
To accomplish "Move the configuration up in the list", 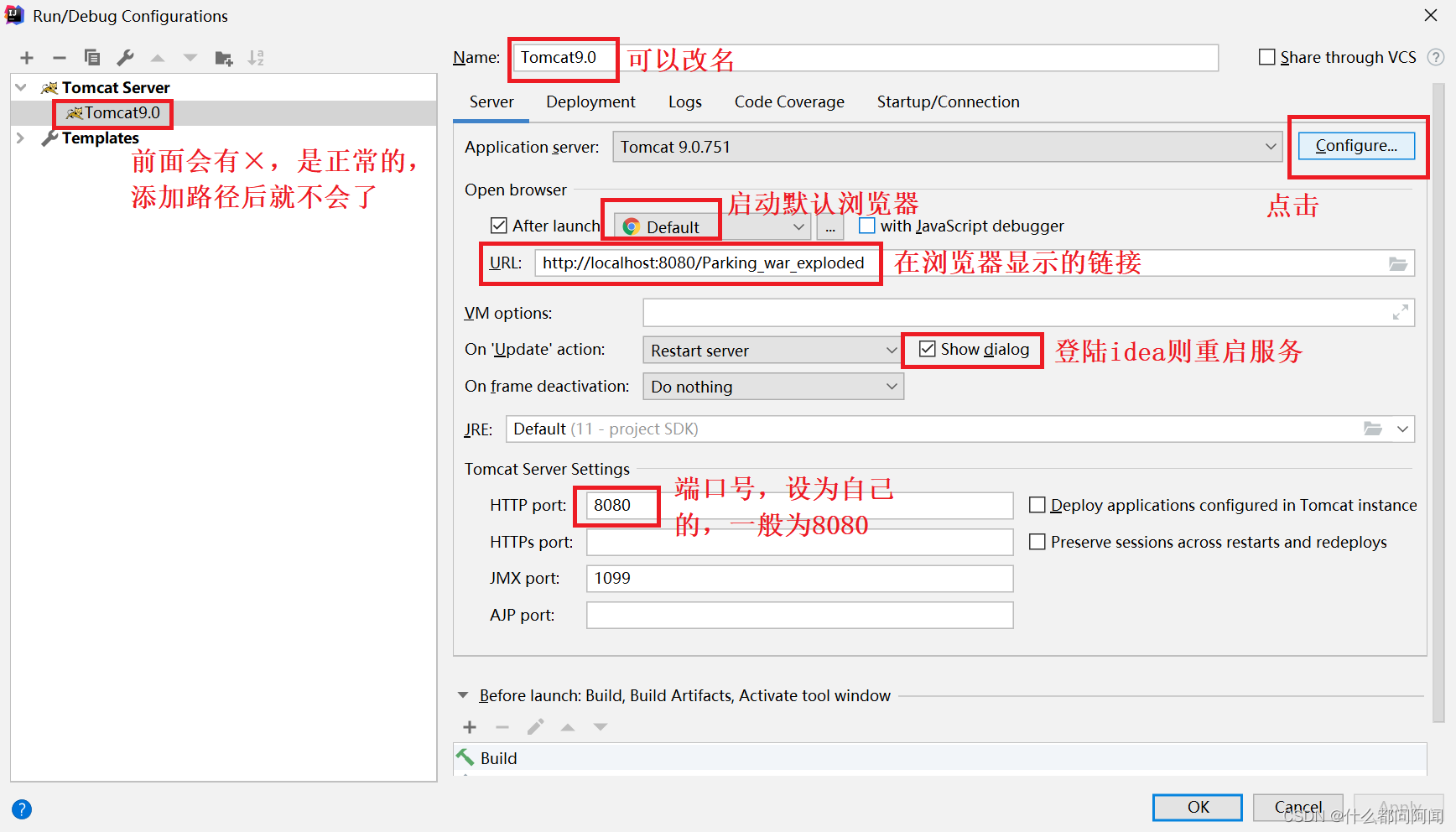I will [x=158, y=58].
